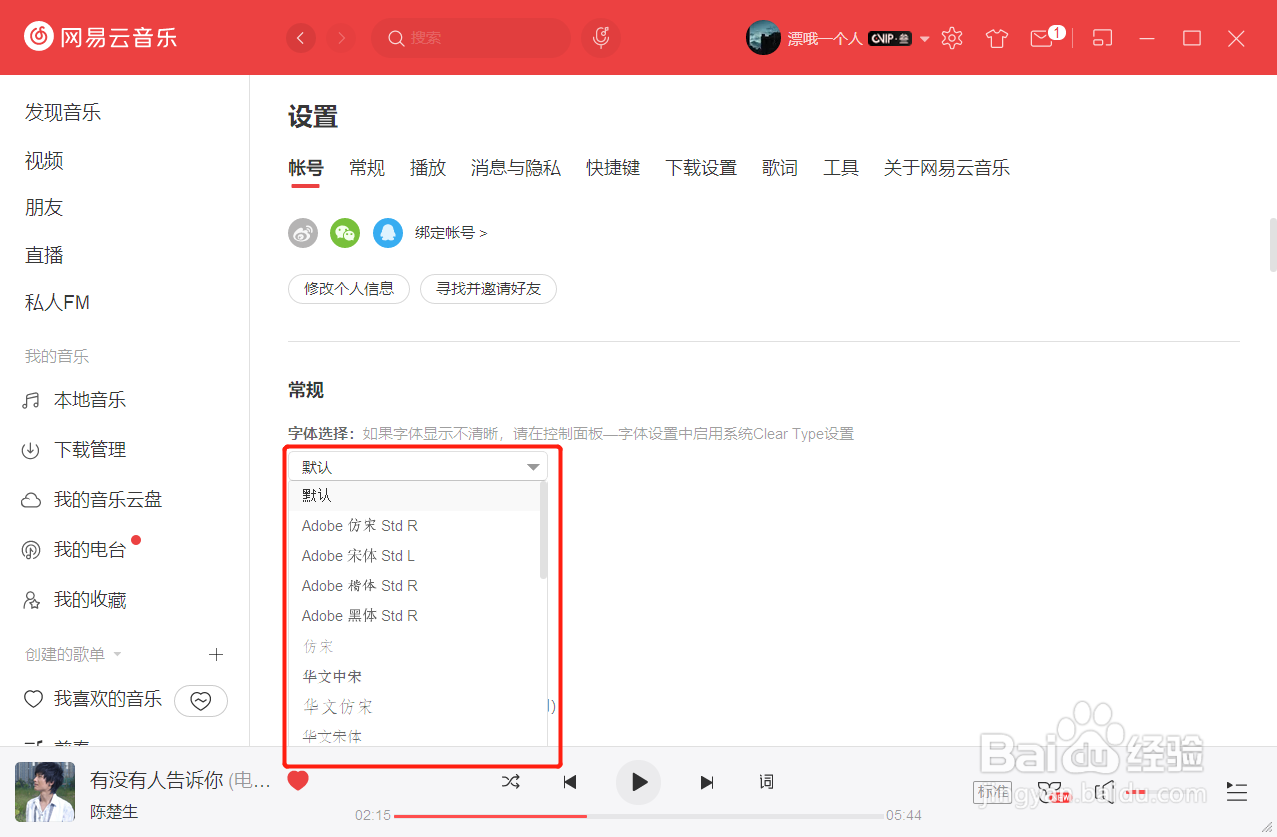
Task: Go back with the left arrow button
Action: click(x=301, y=38)
